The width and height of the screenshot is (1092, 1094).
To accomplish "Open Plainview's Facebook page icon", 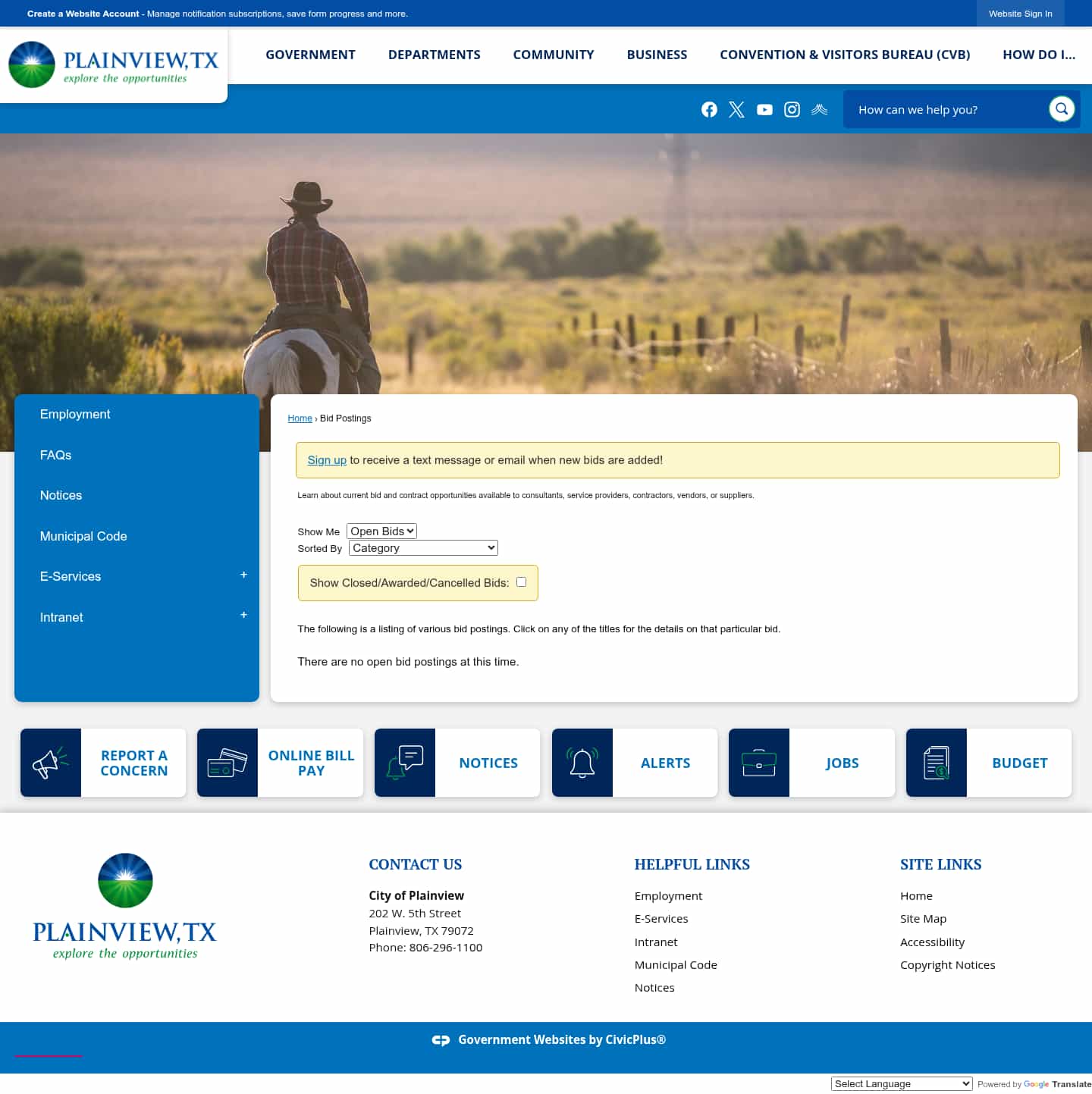I will click(x=708, y=109).
